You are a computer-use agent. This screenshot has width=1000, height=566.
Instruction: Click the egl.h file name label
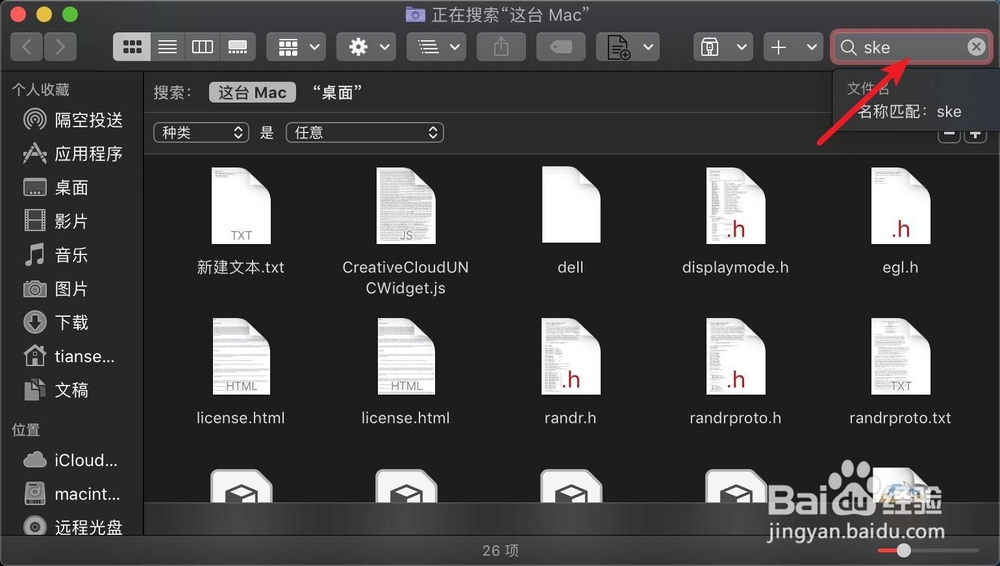(x=901, y=267)
